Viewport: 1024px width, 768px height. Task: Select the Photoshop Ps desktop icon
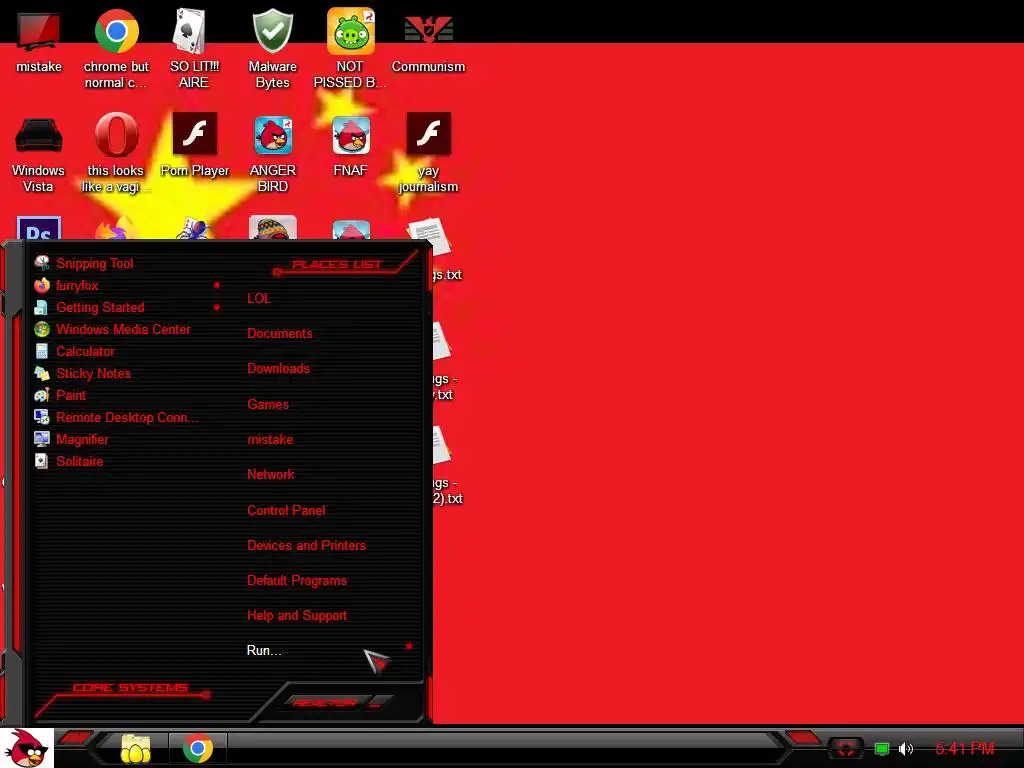coord(39,227)
